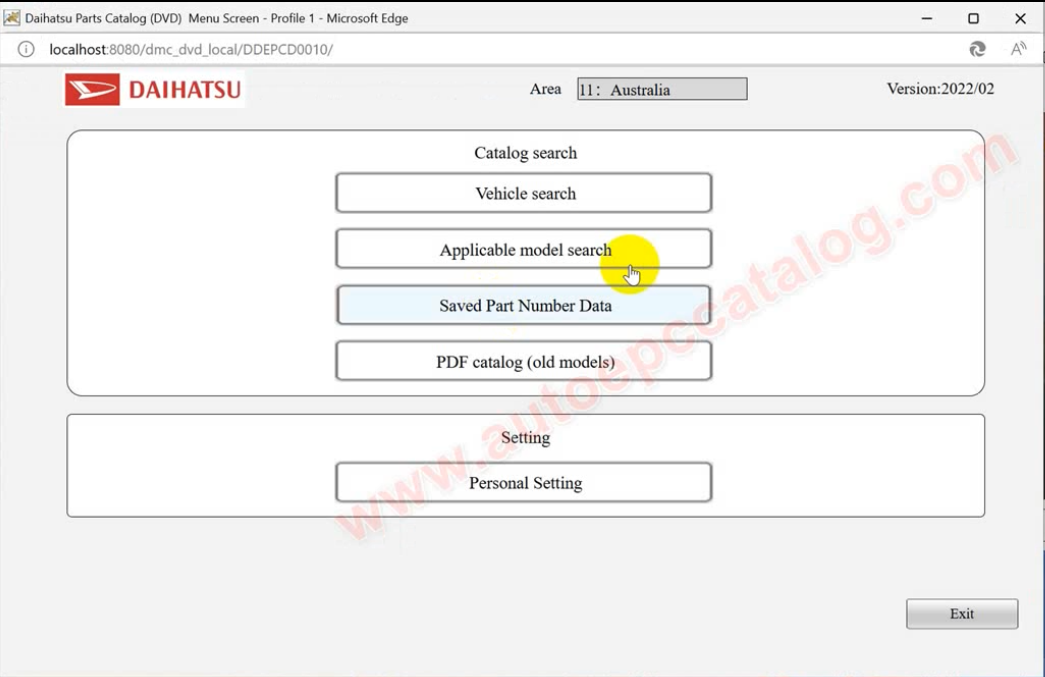Select the Area field showing 11: Australia
Image resolution: width=1045 pixels, height=677 pixels.
661,89
